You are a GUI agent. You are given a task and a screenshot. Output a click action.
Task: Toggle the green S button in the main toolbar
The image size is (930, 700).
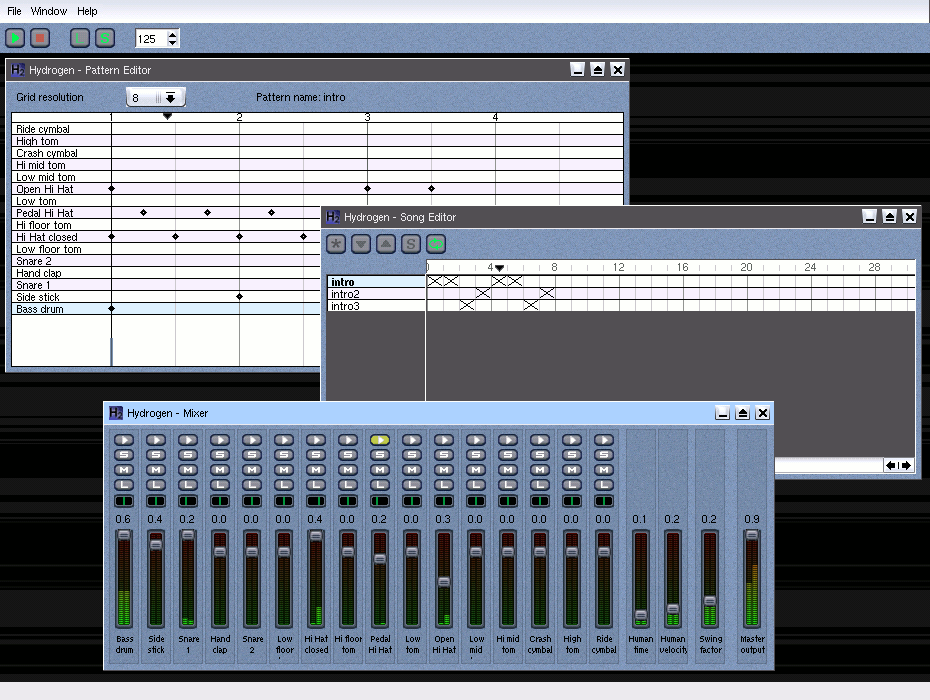coord(105,39)
